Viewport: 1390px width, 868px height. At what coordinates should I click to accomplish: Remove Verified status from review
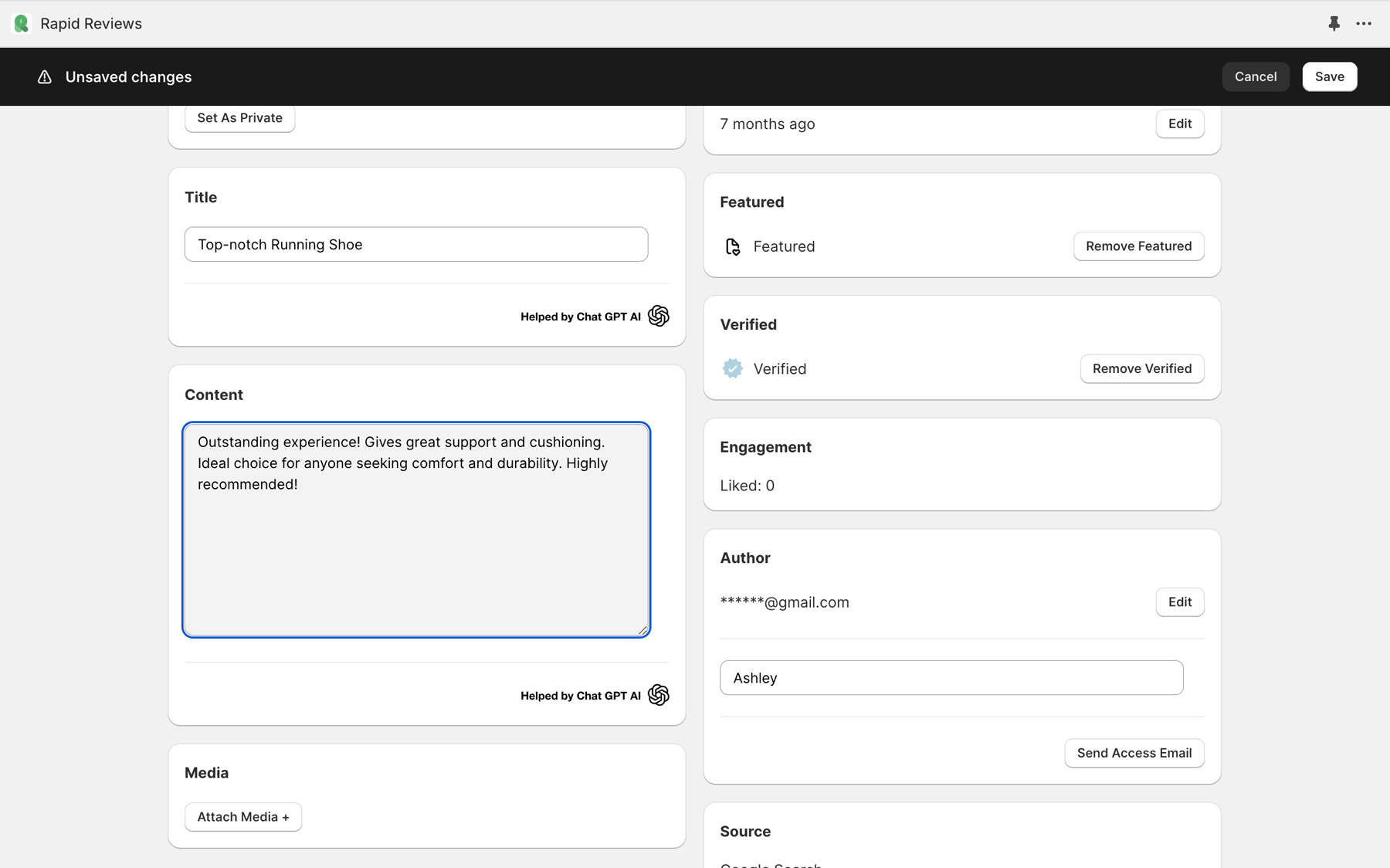[x=1141, y=369]
